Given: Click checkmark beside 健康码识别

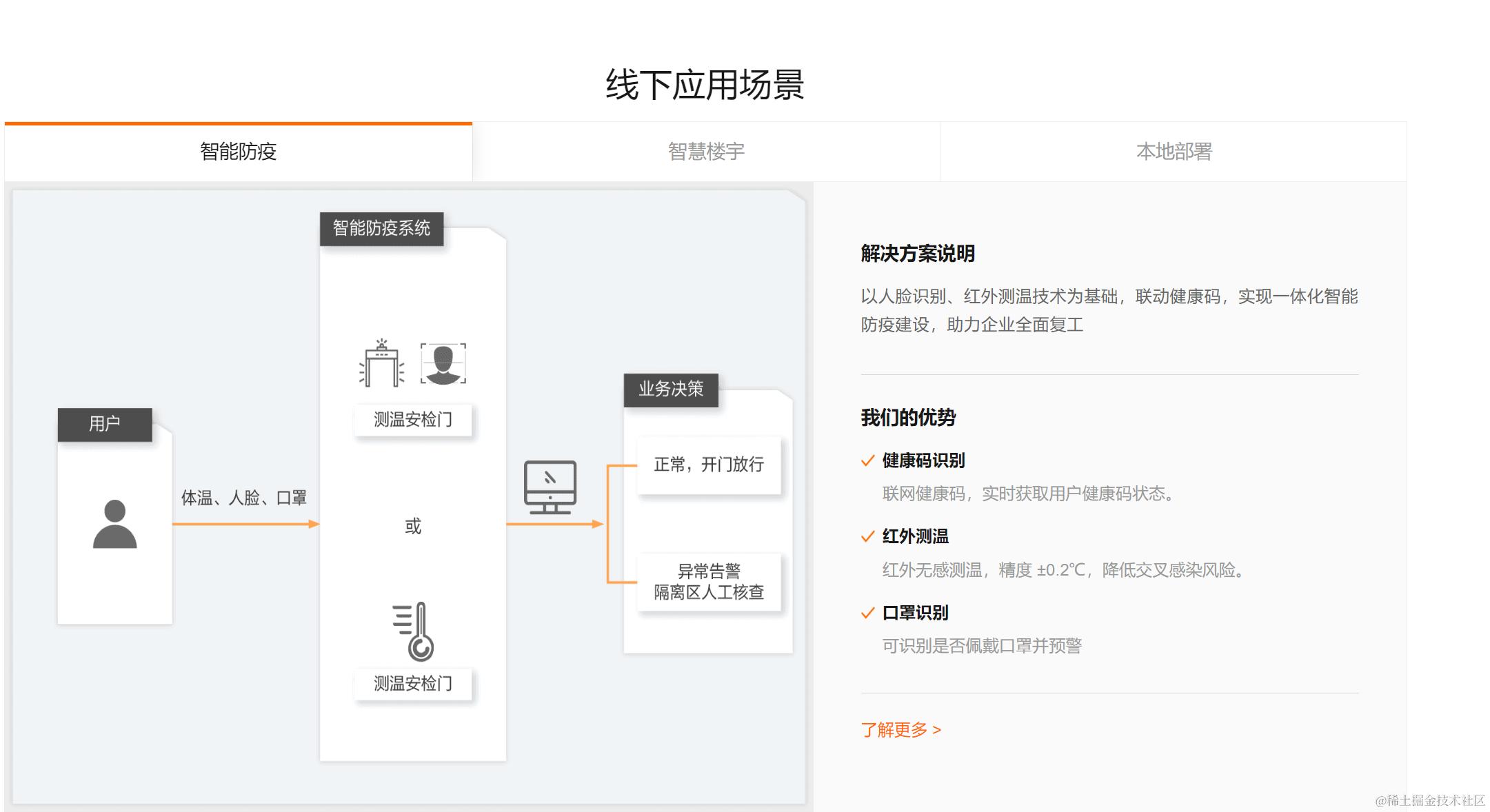Looking at the screenshot, I should tap(867, 461).
